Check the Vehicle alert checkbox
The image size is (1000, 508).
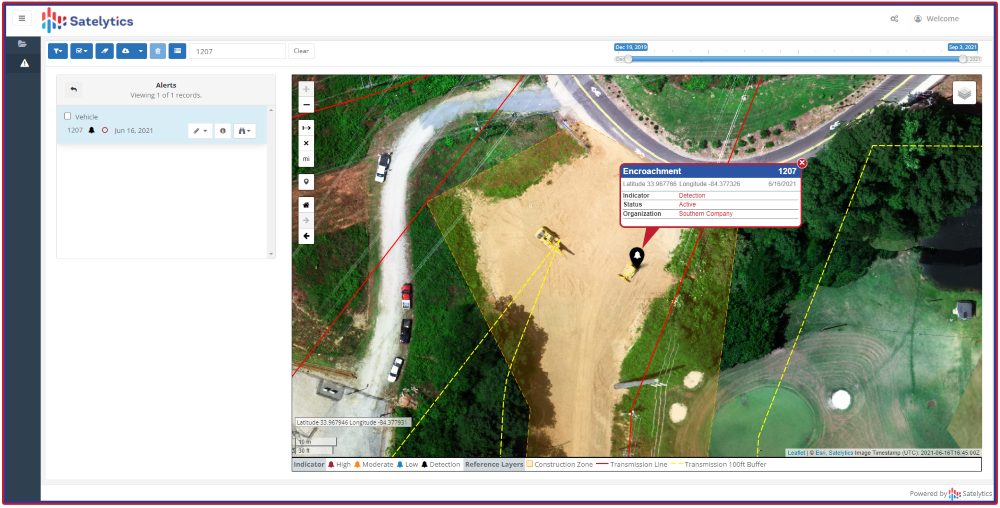pos(68,117)
